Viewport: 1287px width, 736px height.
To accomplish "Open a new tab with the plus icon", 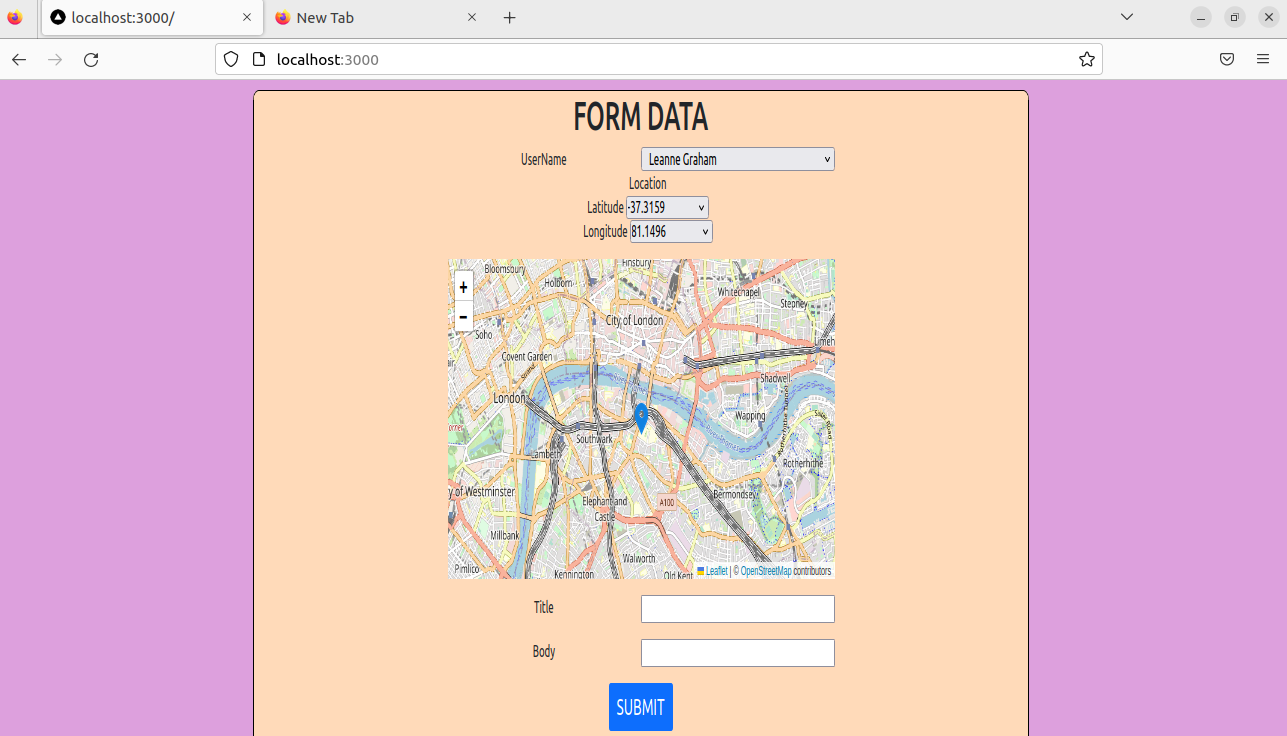I will (x=510, y=17).
